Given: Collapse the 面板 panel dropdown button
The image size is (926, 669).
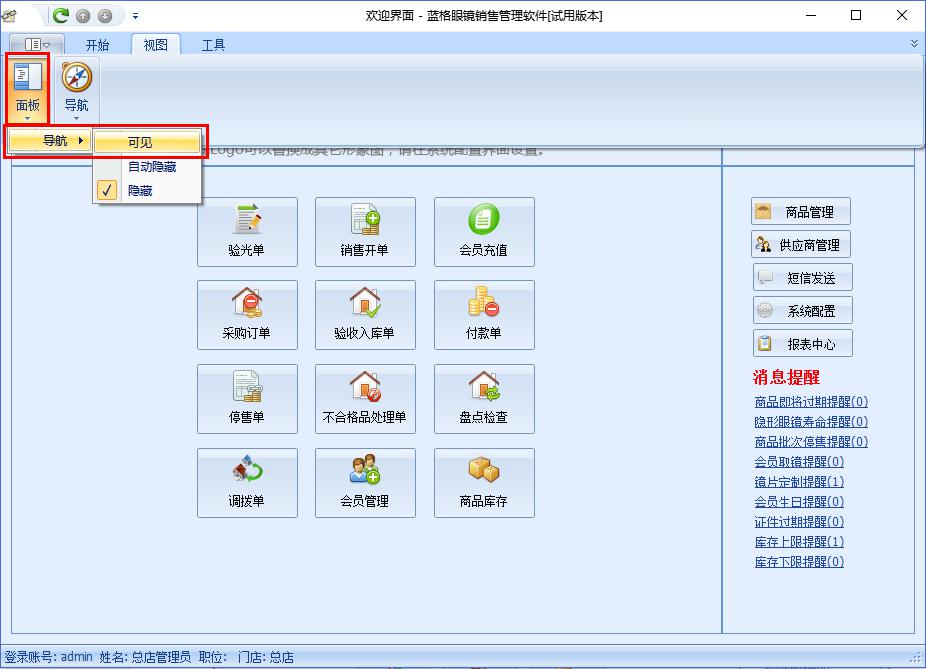Looking at the screenshot, I should pyautogui.click(x=27, y=89).
